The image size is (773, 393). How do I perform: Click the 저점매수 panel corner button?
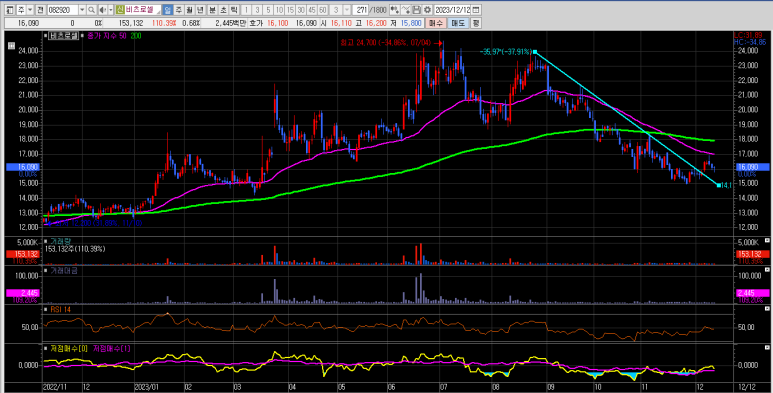coord(768,347)
